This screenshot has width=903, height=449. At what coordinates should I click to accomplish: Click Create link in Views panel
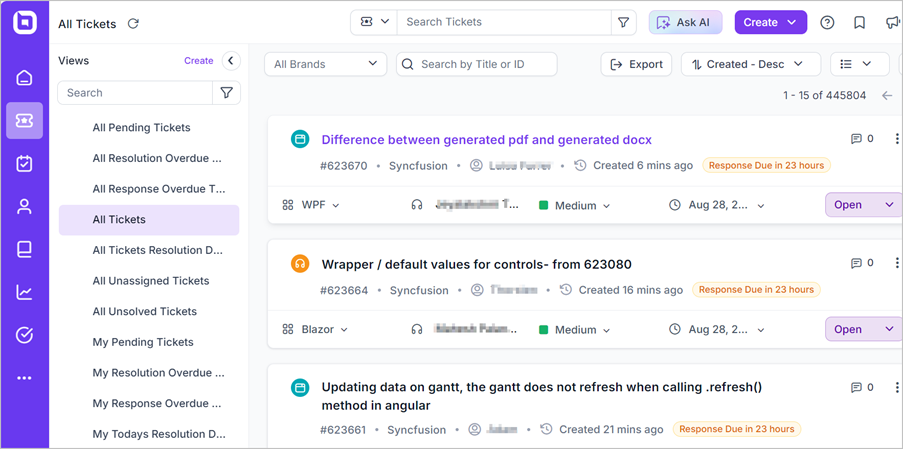pos(199,60)
